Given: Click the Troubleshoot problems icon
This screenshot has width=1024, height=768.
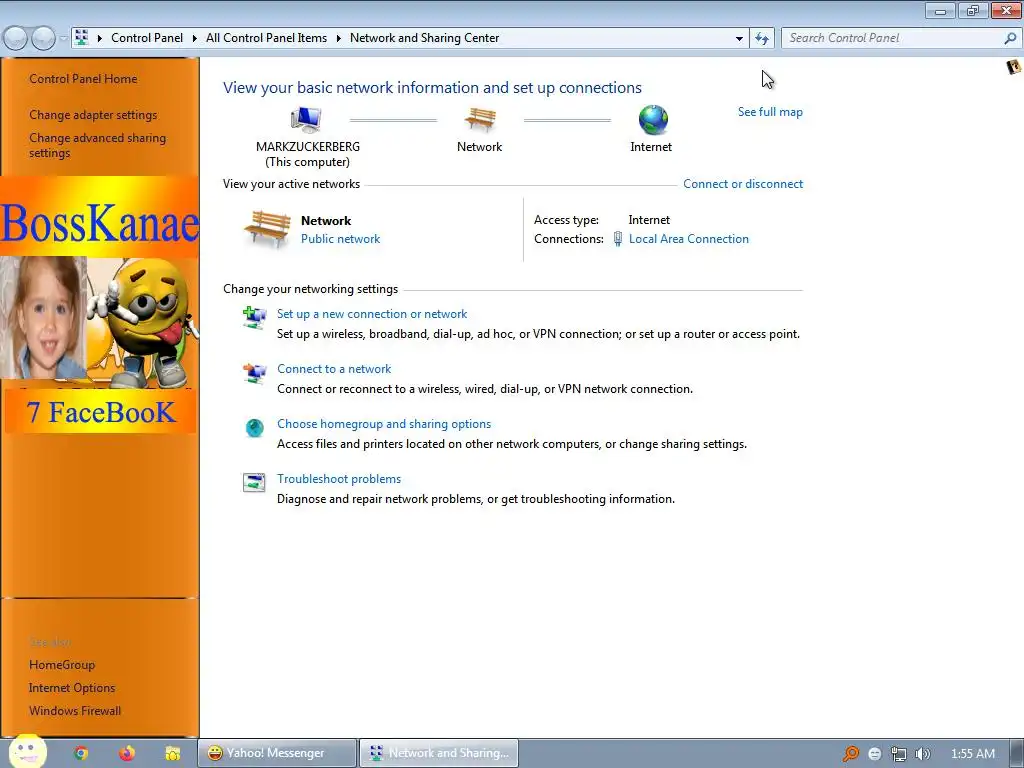Looking at the screenshot, I should (x=254, y=483).
